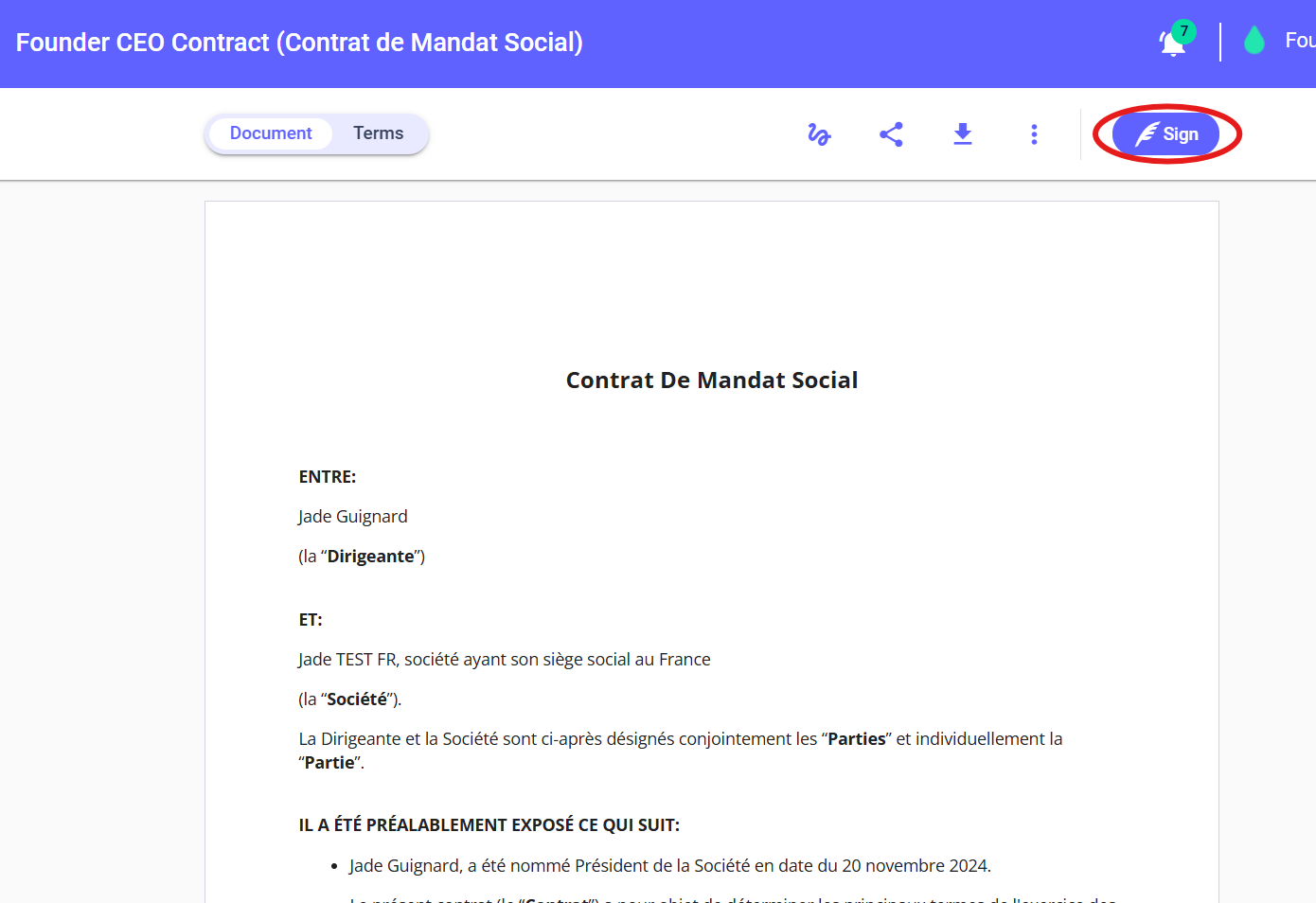The image size is (1316, 903).
Task: Click the bold Dirigeante term
Action: click(x=370, y=557)
